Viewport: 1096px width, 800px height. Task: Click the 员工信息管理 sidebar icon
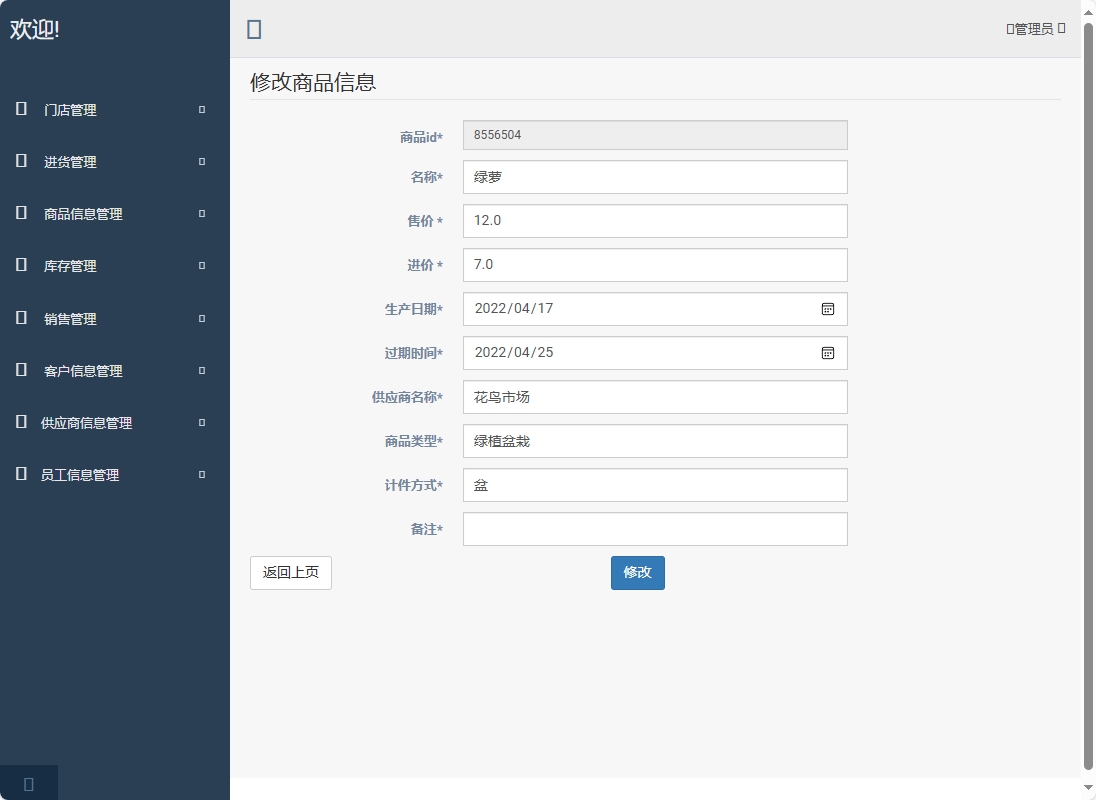20,474
